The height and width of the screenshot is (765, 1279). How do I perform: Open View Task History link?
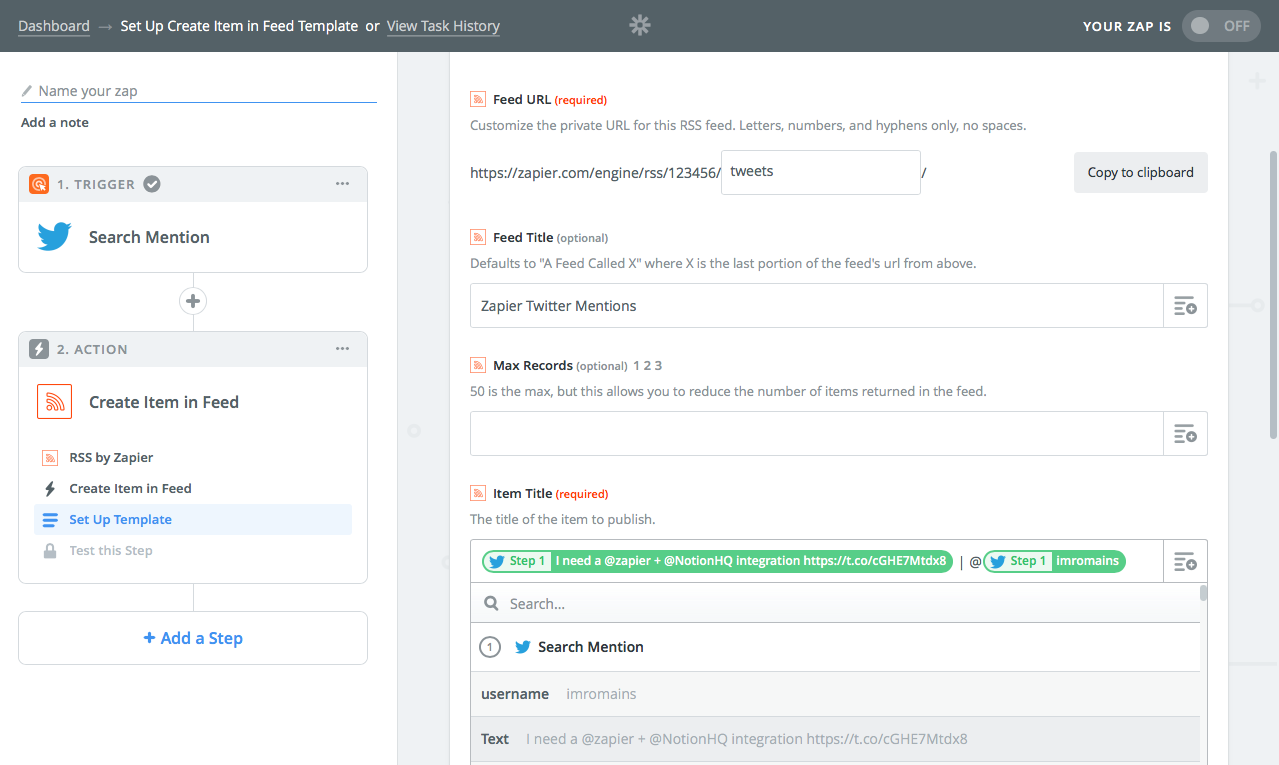(x=443, y=26)
